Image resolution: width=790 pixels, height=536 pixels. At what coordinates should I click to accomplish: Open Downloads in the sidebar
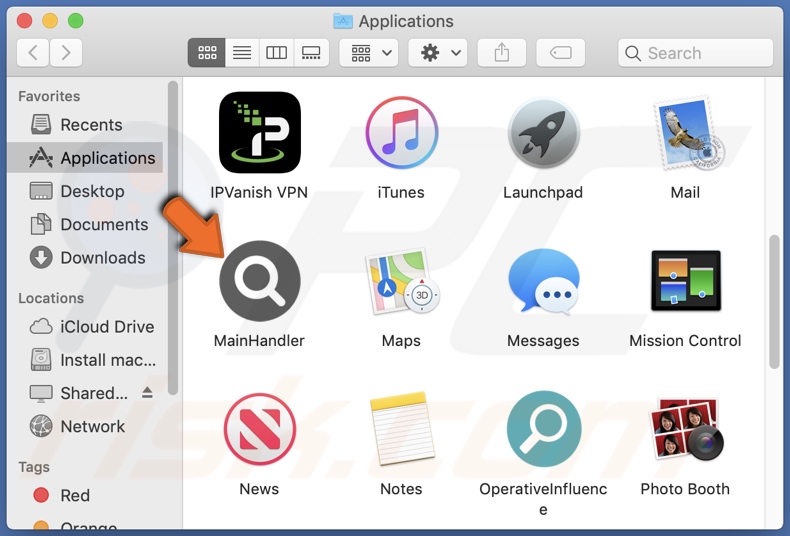pos(85,258)
